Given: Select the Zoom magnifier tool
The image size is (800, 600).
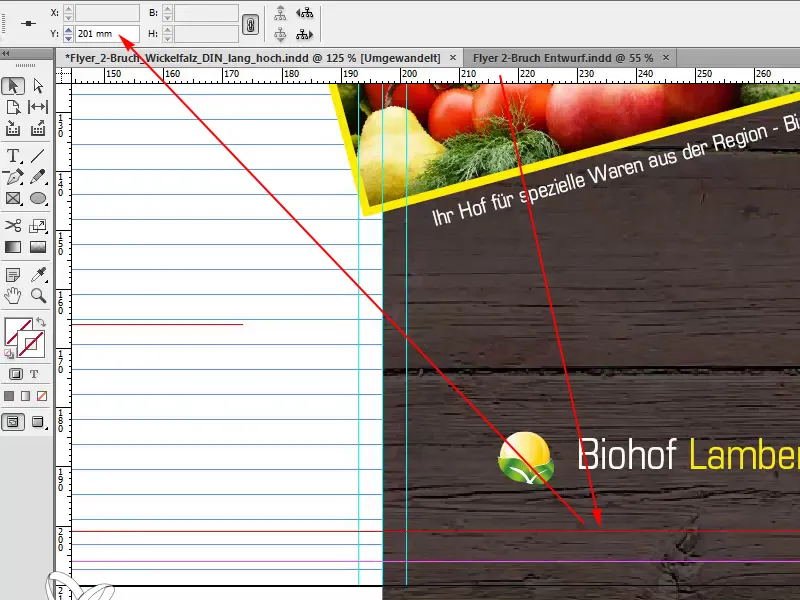Looking at the screenshot, I should [x=38, y=295].
